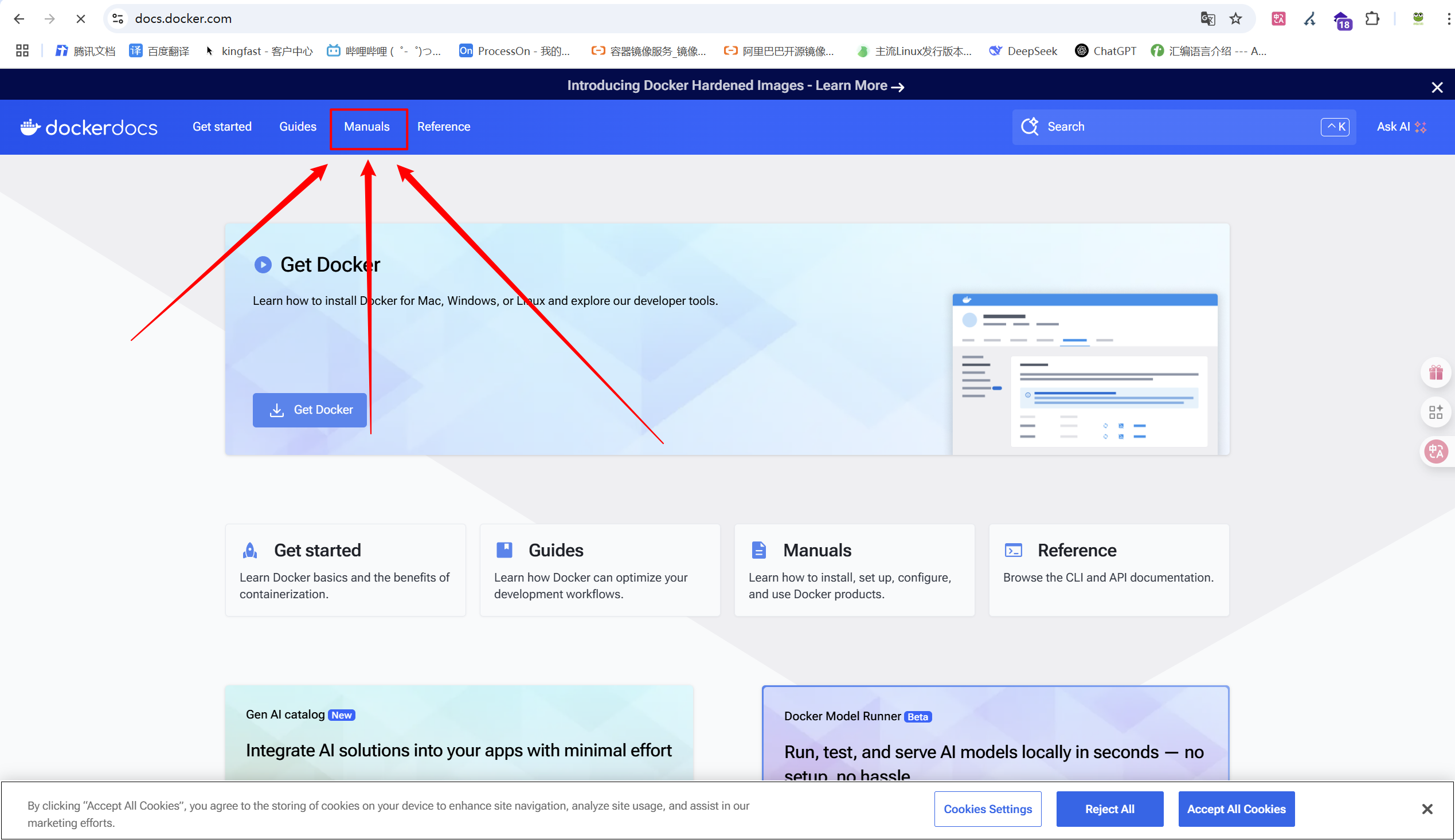Open the Manuals nav tab
Screen dimensions: 1455x840
(x=367, y=127)
